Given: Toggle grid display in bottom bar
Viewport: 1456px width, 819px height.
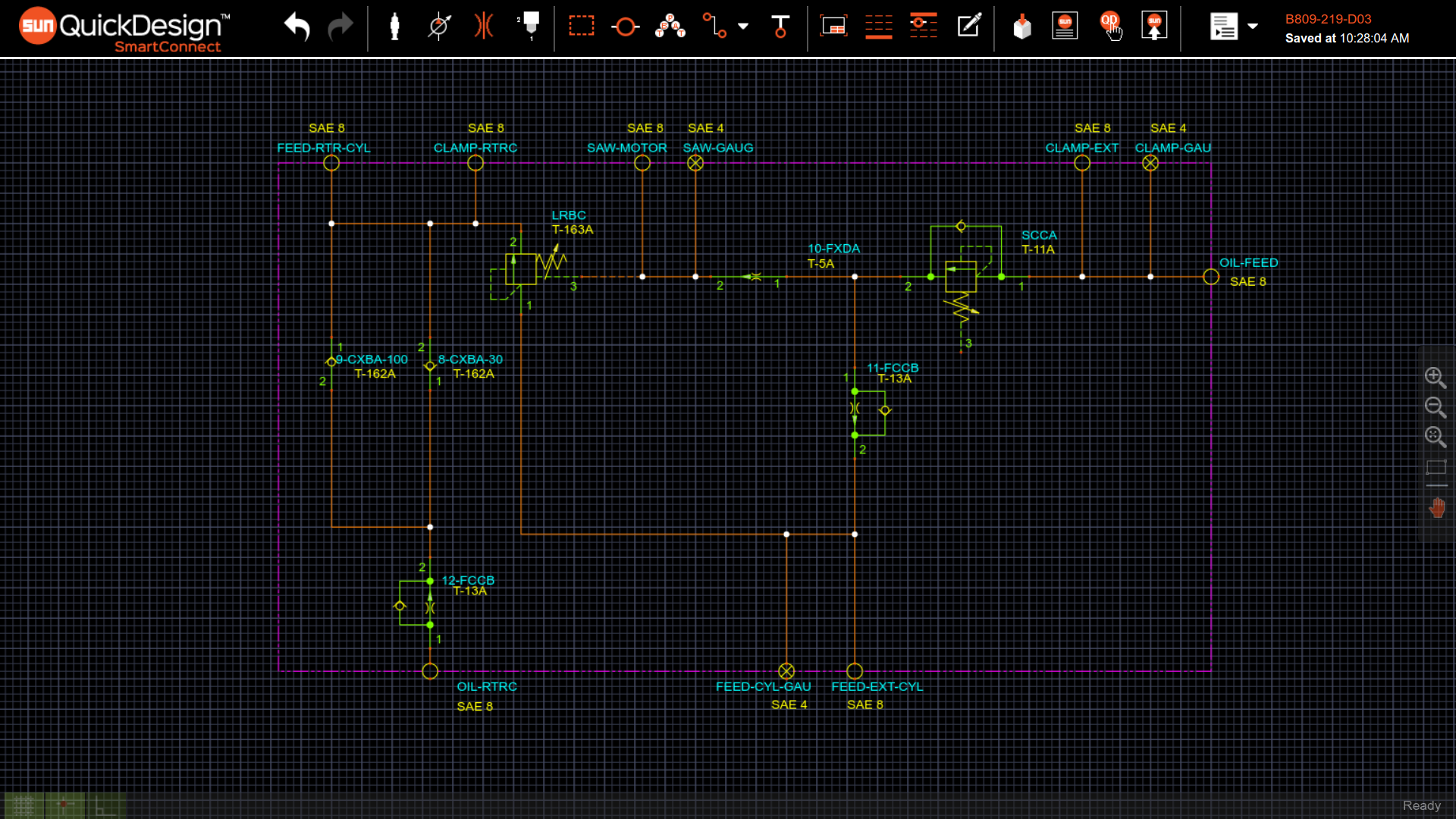Looking at the screenshot, I should pos(24,805).
